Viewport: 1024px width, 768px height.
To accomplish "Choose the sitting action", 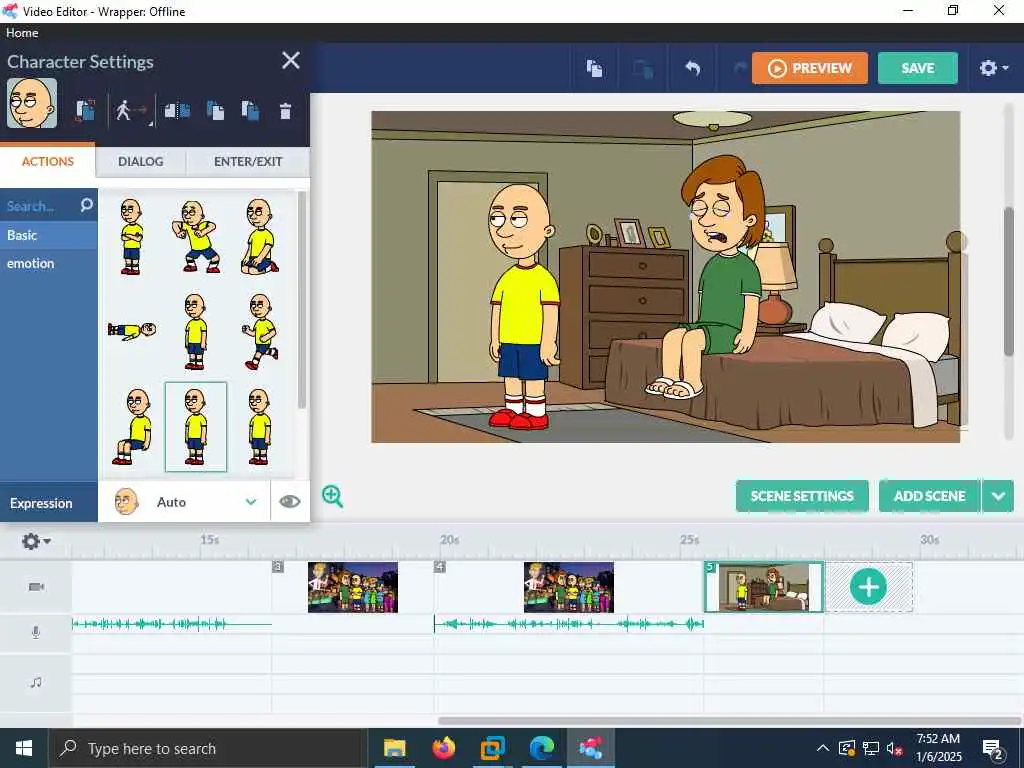I will pyautogui.click(x=133, y=427).
